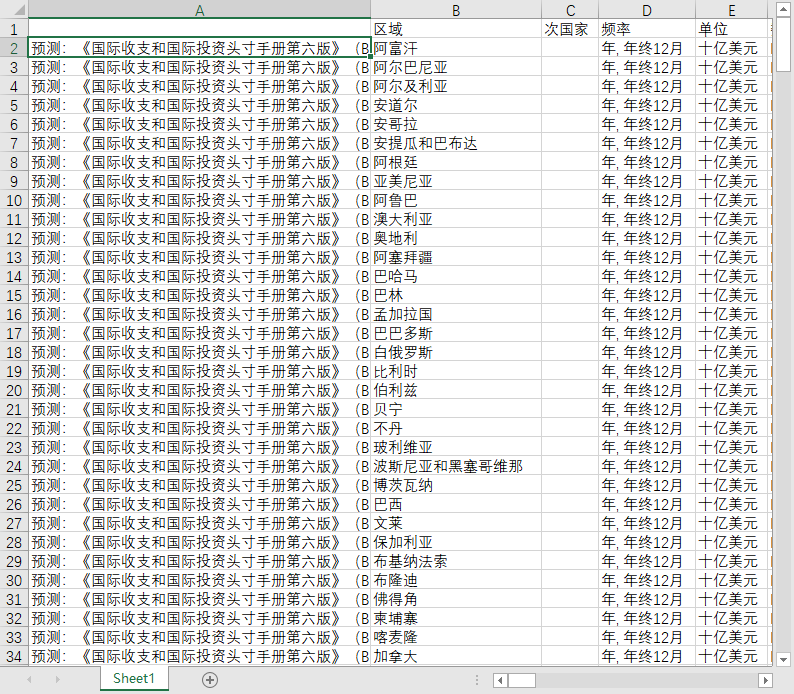Select column B header
Viewport: 794px width, 694px height.
[456, 10]
